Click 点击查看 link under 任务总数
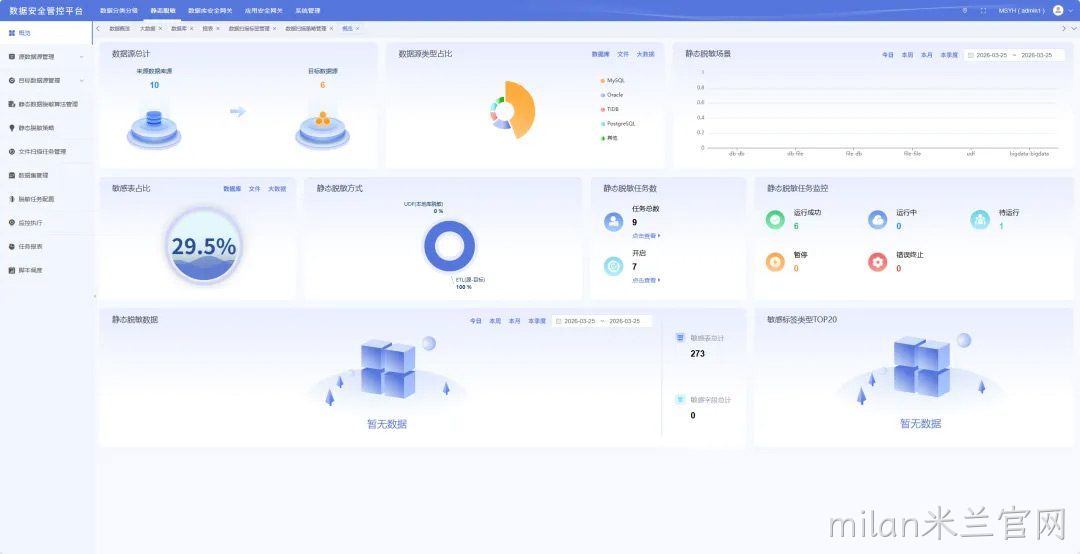Screen dimensions: 1080x554 [x=645, y=236]
